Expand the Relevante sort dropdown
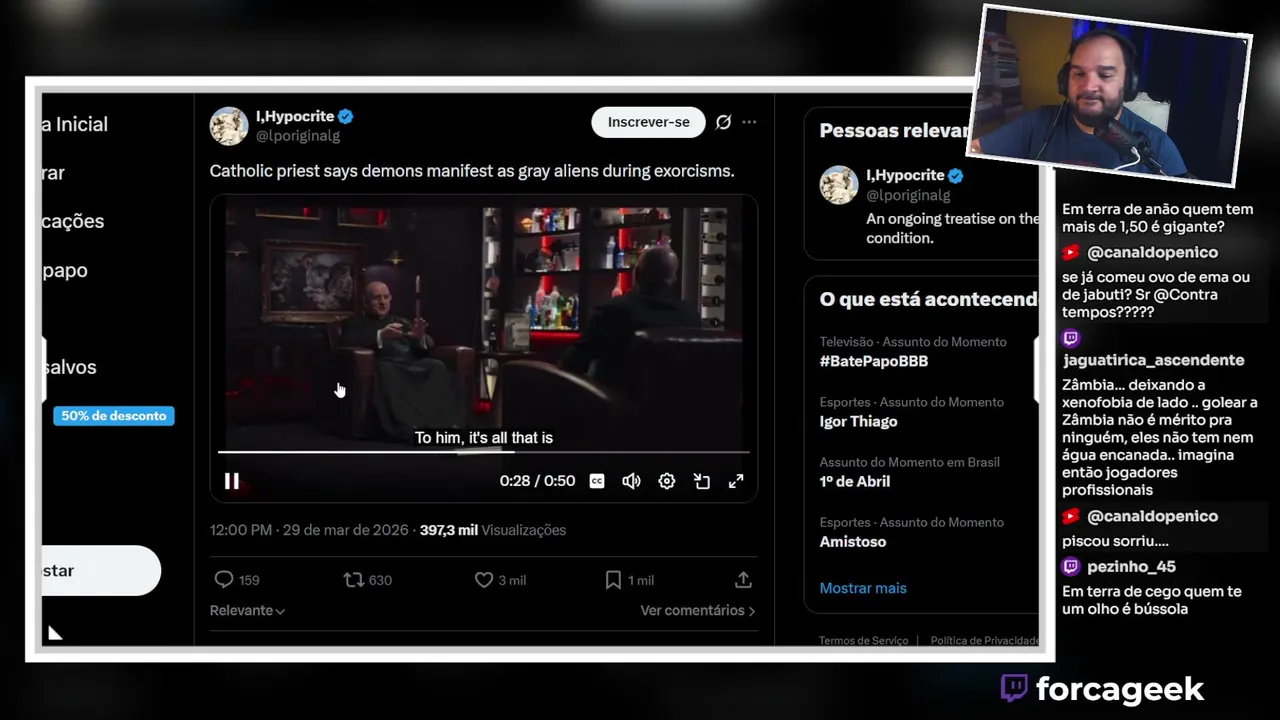The height and width of the screenshot is (720, 1280). 247,610
